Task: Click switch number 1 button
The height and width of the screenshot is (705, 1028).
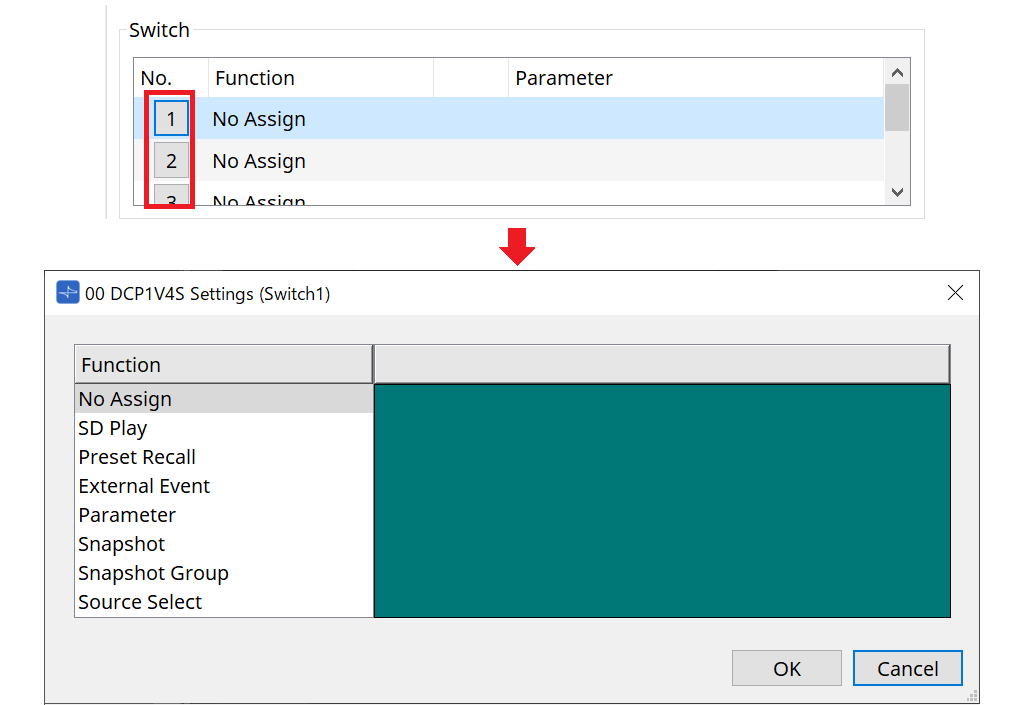Action: (x=171, y=119)
